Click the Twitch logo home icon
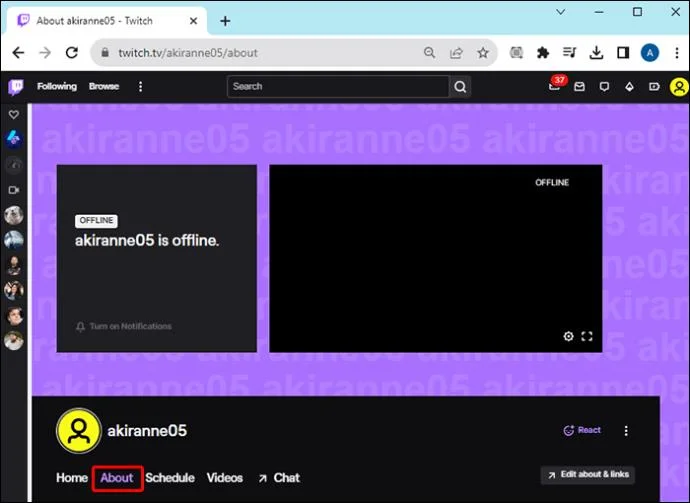 pyautogui.click(x=16, y=87)
